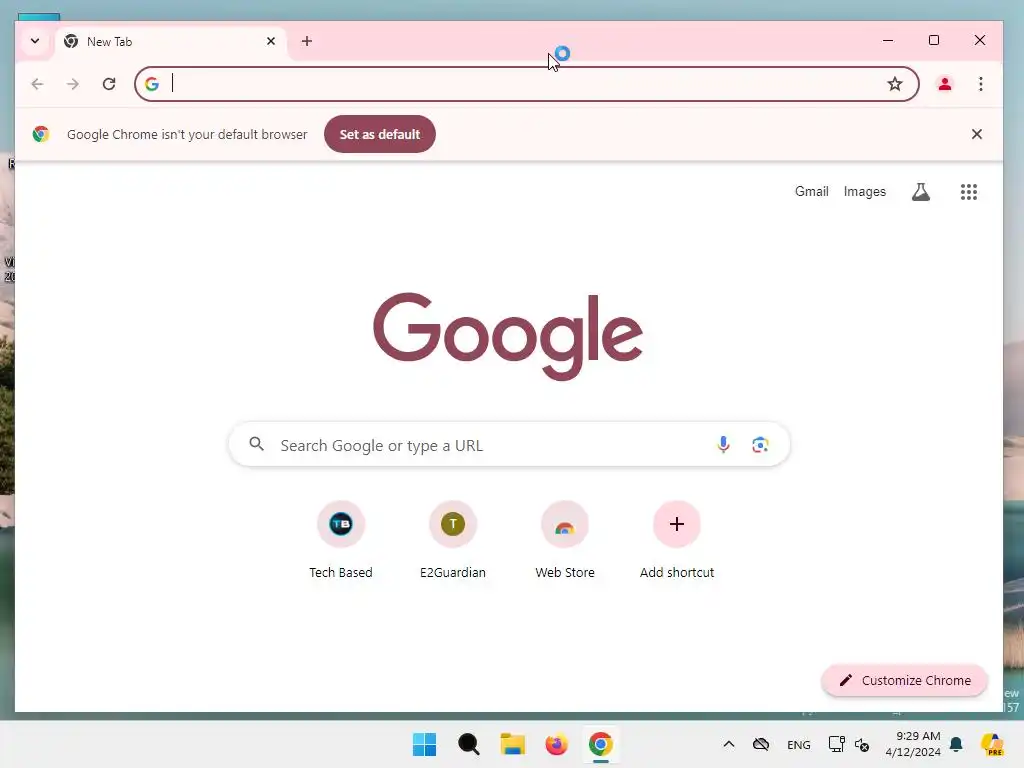Image resolution: width=1024 pixels, height=768 pixels.
Task: Click the Google logo
Action: tap(508, 336)
